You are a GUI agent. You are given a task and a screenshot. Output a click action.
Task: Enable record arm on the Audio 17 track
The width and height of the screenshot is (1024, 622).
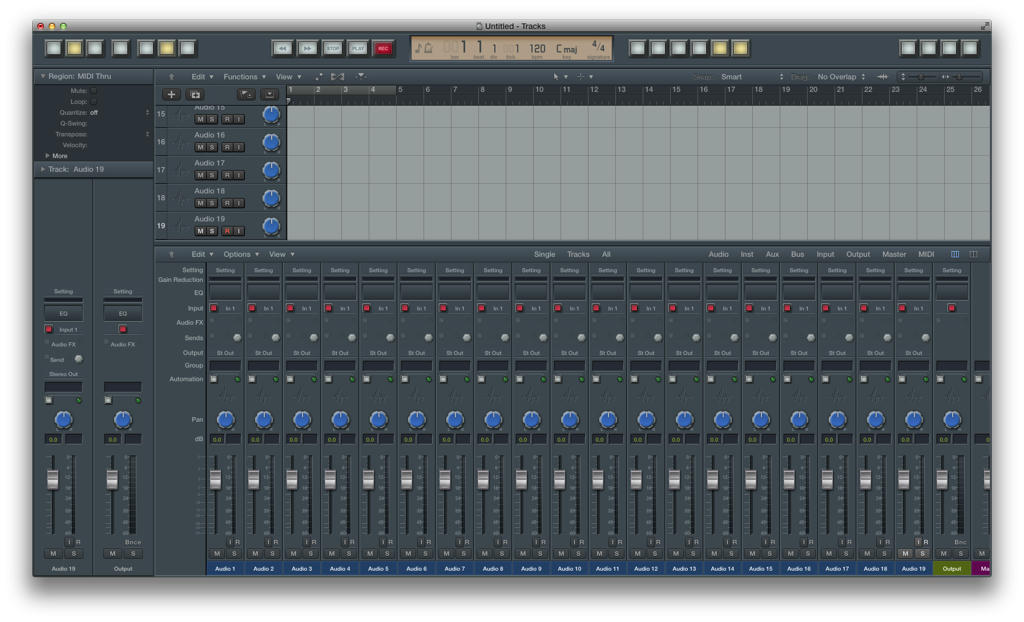point(229,173)
